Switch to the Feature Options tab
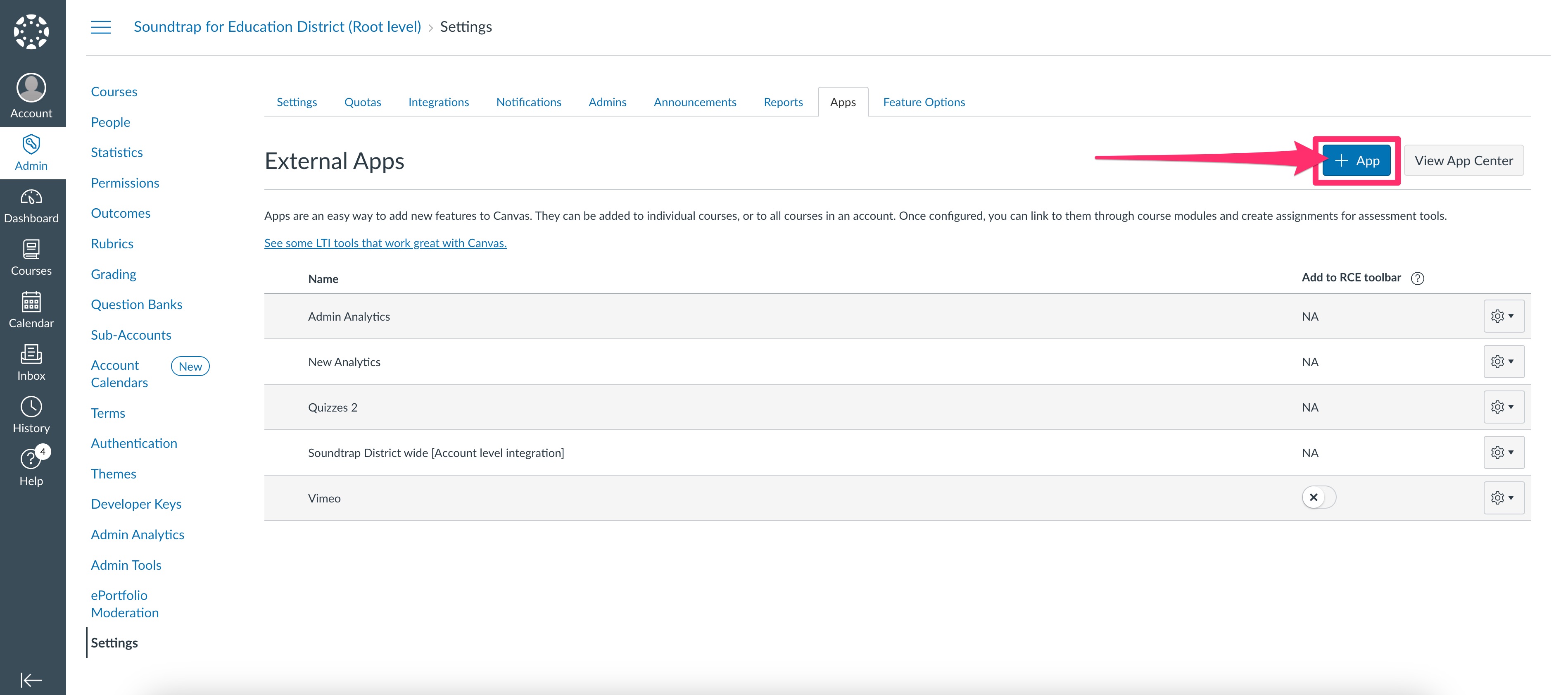The image size is (1568, 695). click(x=923, y=102)
